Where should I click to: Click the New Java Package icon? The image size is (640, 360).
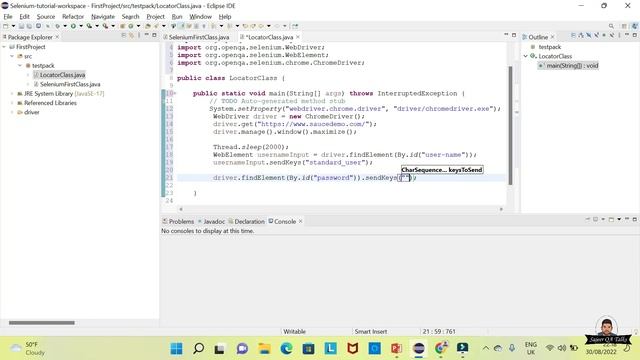[x=122, y=26]
